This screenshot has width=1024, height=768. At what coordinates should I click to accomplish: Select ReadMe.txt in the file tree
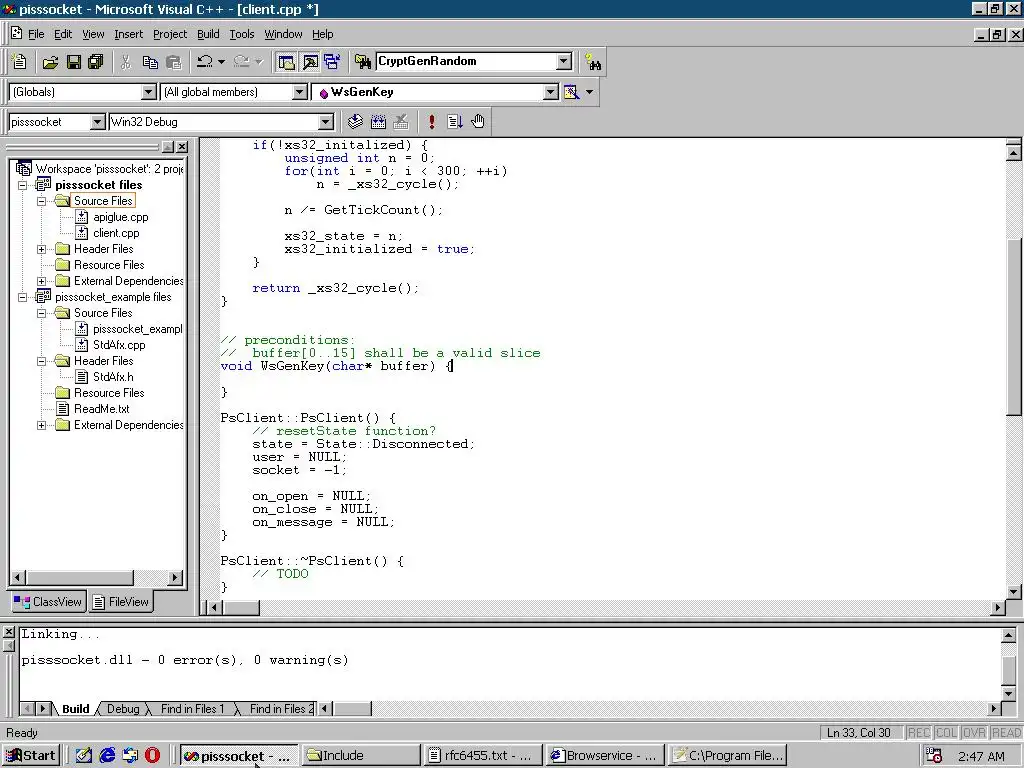click(x=101, y=409)
